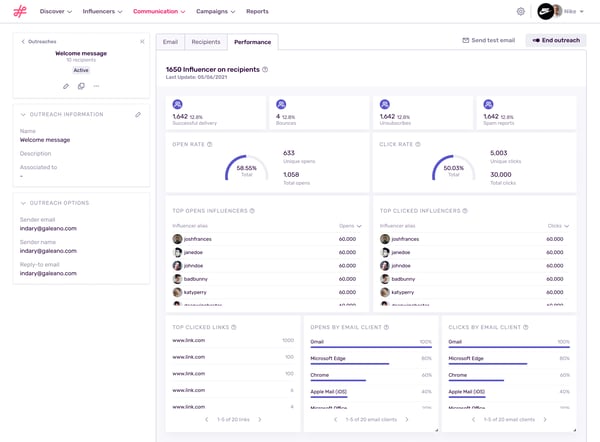Click the app logo in top-left
This screenshot has width=600, height=442.
[x=19, y=11]
